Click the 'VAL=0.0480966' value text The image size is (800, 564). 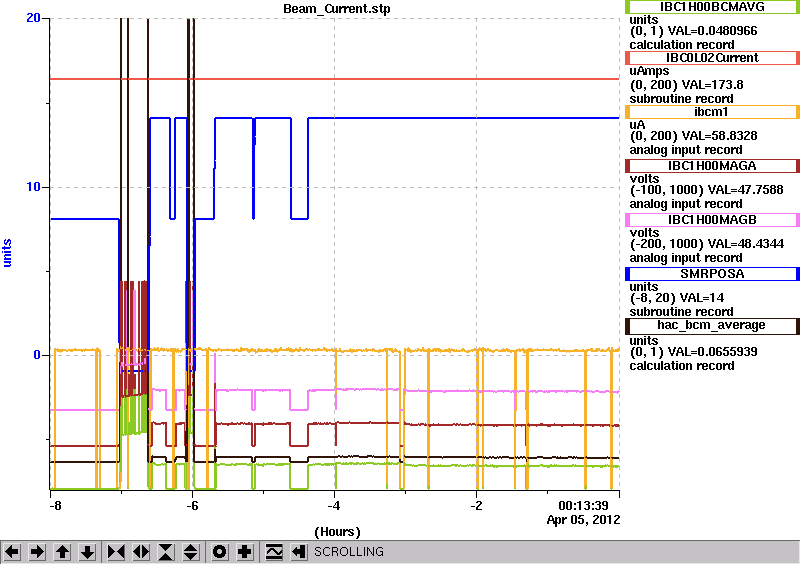point(712,31)
